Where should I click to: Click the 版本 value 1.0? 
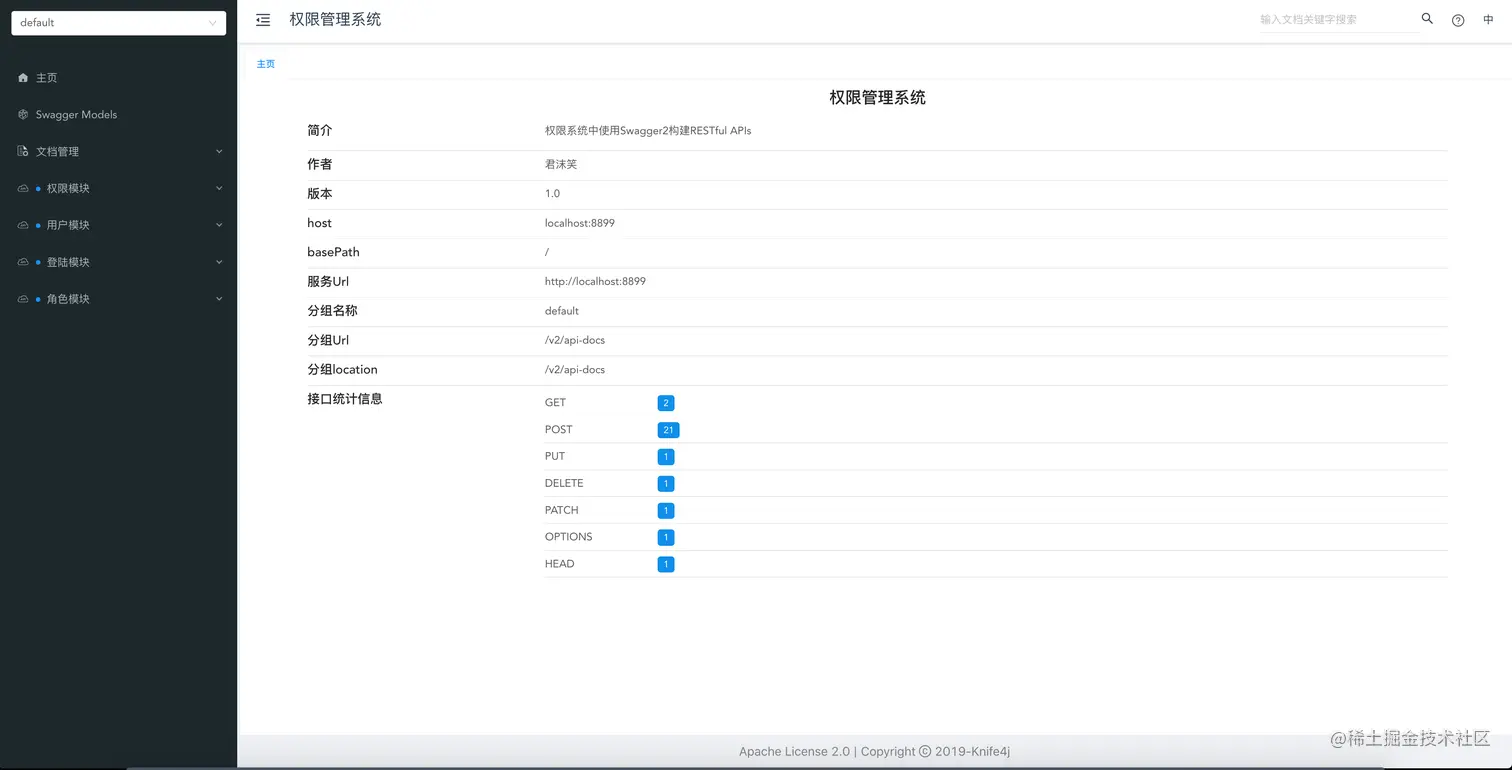552,194
